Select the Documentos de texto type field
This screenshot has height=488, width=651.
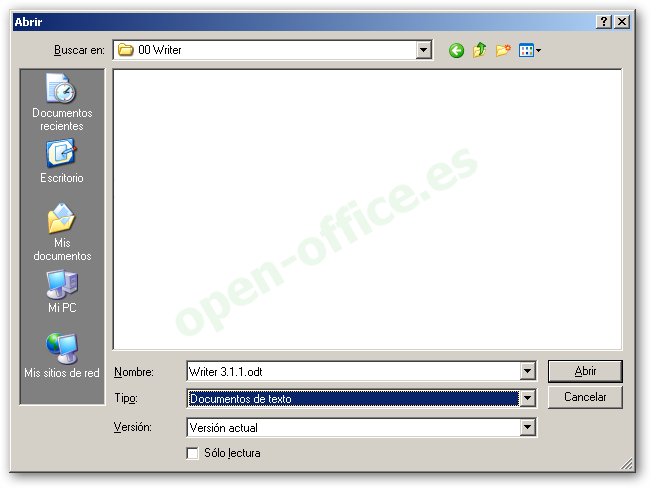353,399
